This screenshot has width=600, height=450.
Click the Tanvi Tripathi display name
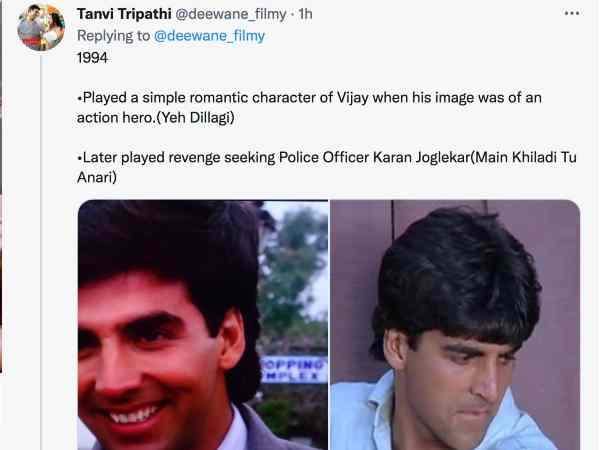pos(124,14)
